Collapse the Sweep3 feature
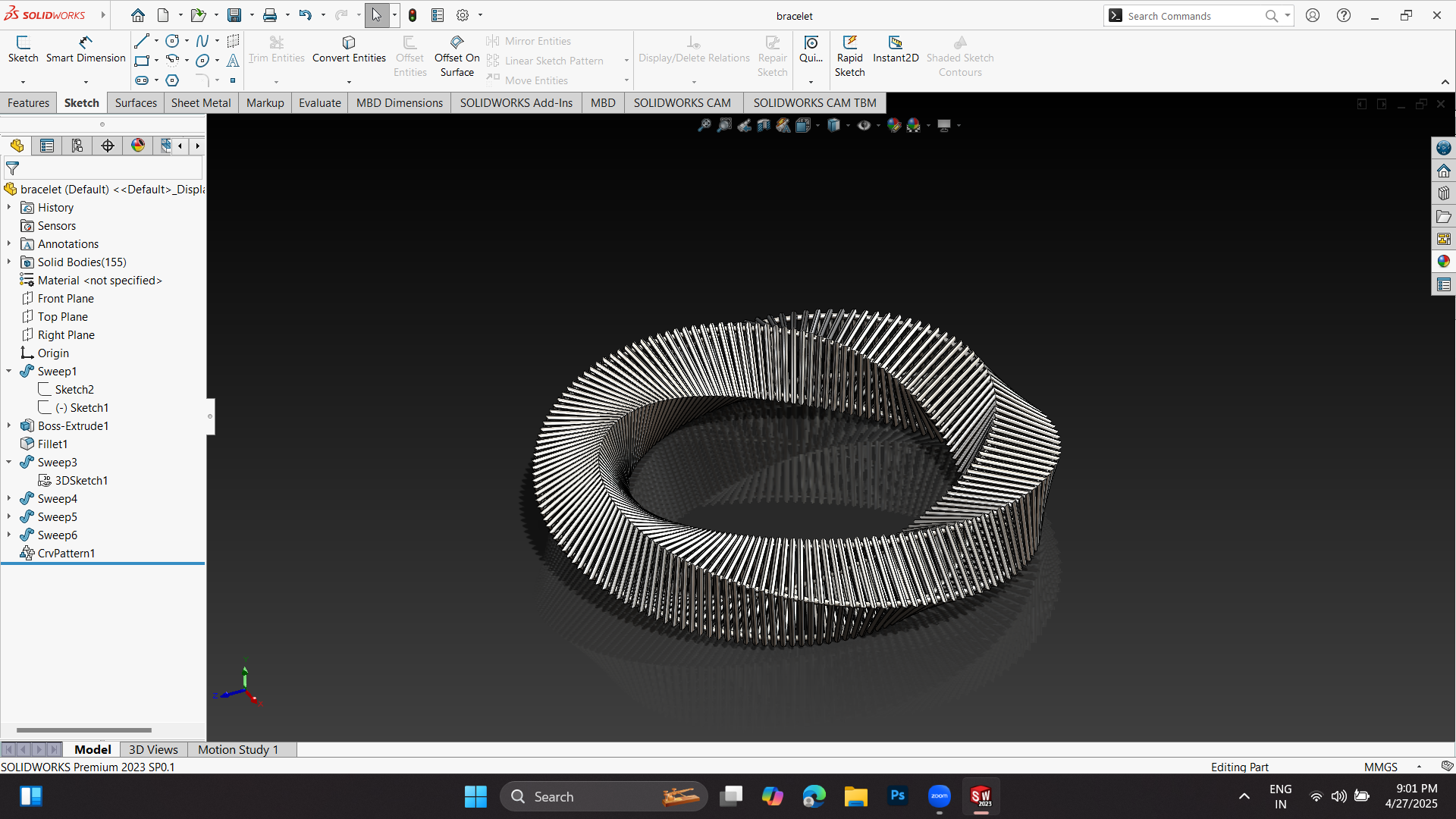This screenshot has height=819, width=1456. click(x=9, y=462)
